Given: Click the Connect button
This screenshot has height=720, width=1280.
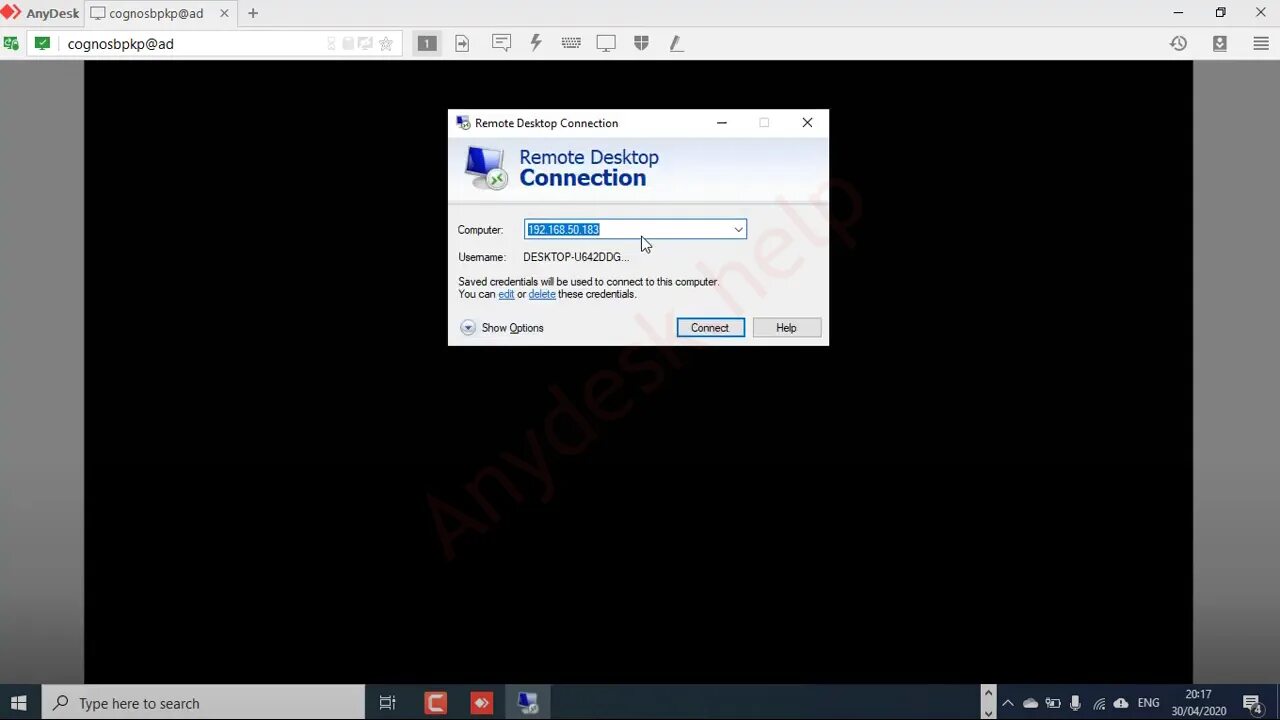Looking at the screenshot, I should tap(710, 328).
